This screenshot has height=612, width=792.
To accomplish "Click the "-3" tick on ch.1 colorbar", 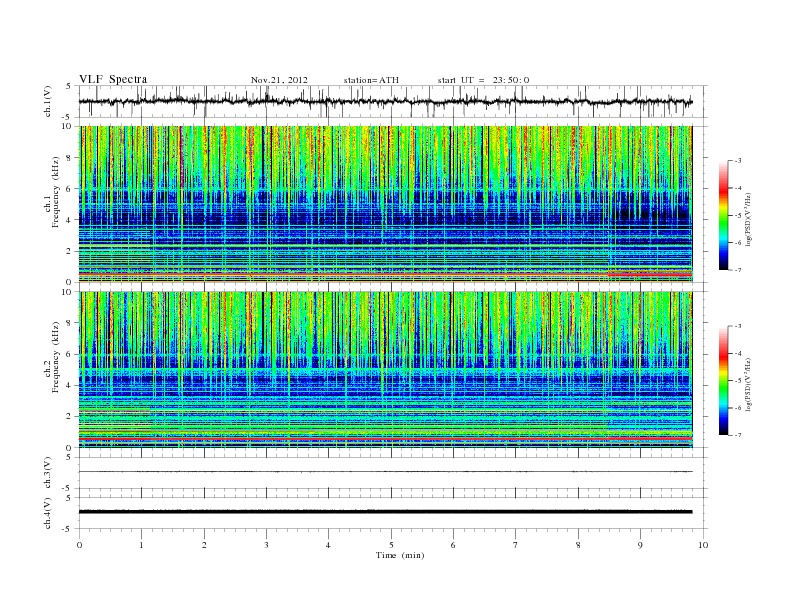I will (737, 161).
